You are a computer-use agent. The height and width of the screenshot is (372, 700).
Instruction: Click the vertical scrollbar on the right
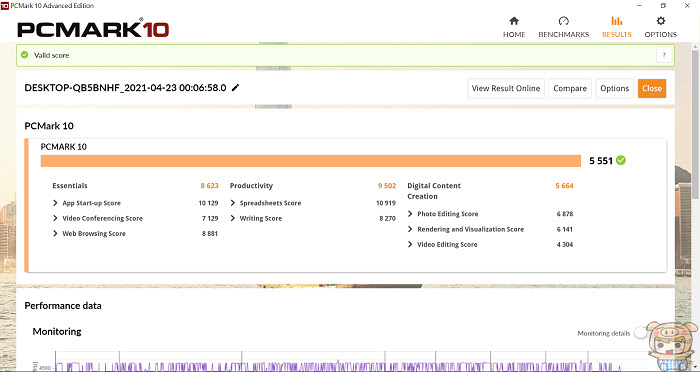(x=696, y=121)
